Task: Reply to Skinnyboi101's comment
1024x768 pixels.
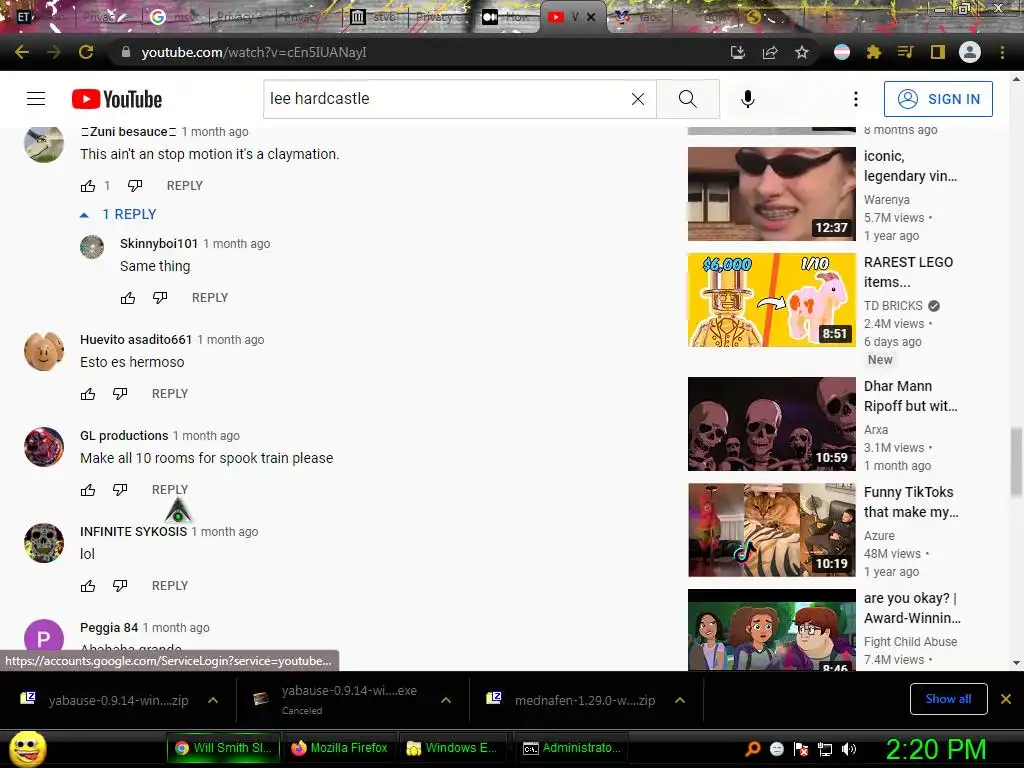Action: (210, 298)
